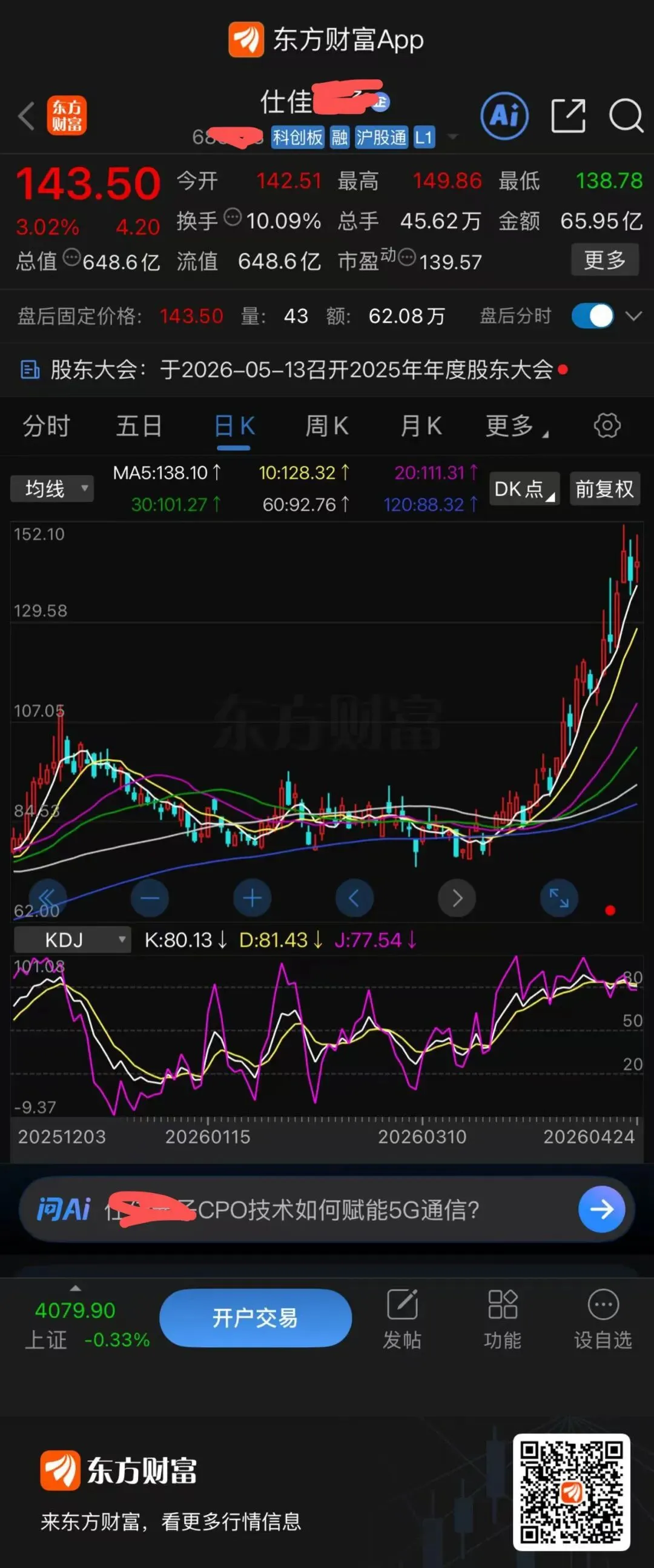Tap the 上证 4079.90 index ticker

tap(87, 1324)
